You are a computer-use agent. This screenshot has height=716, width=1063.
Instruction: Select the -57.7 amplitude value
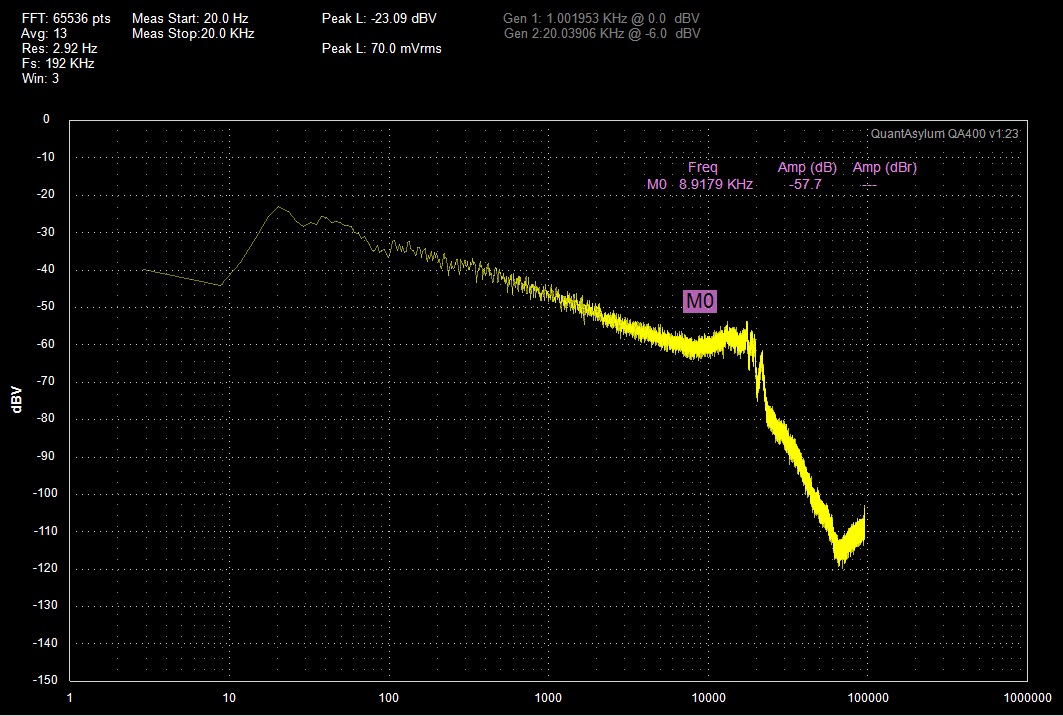(805, 184)
